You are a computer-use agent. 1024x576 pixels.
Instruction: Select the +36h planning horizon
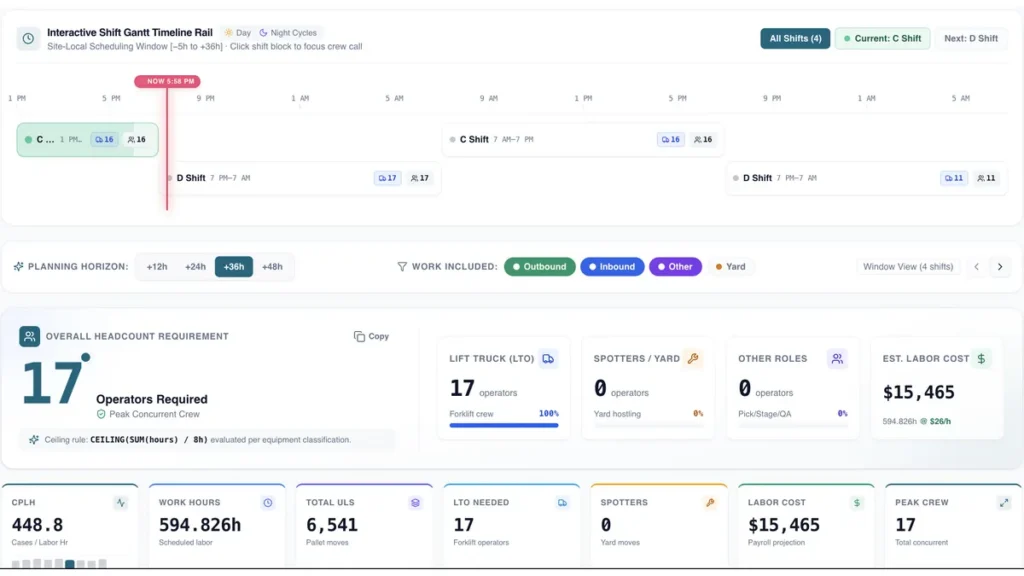pos(234,266)
